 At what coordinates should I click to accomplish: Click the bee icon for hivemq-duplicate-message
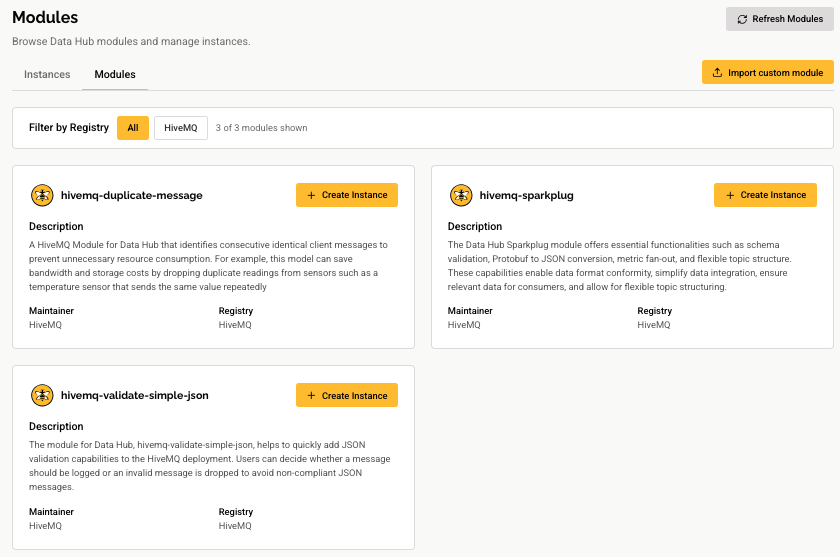point(42,195)
